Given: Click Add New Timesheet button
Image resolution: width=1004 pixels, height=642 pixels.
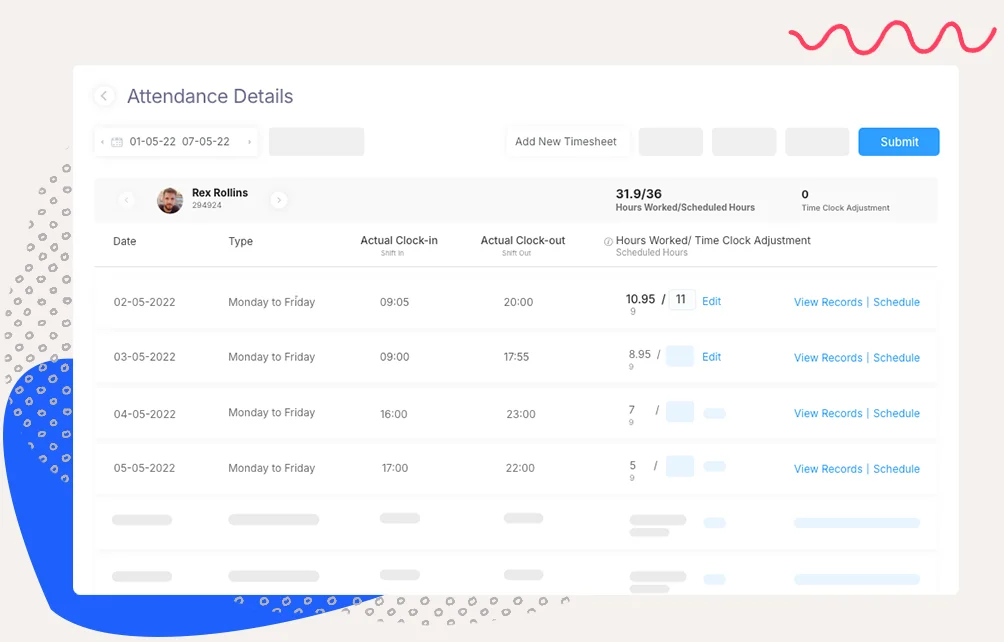Looking at the screenshot, I should [566, 142].
